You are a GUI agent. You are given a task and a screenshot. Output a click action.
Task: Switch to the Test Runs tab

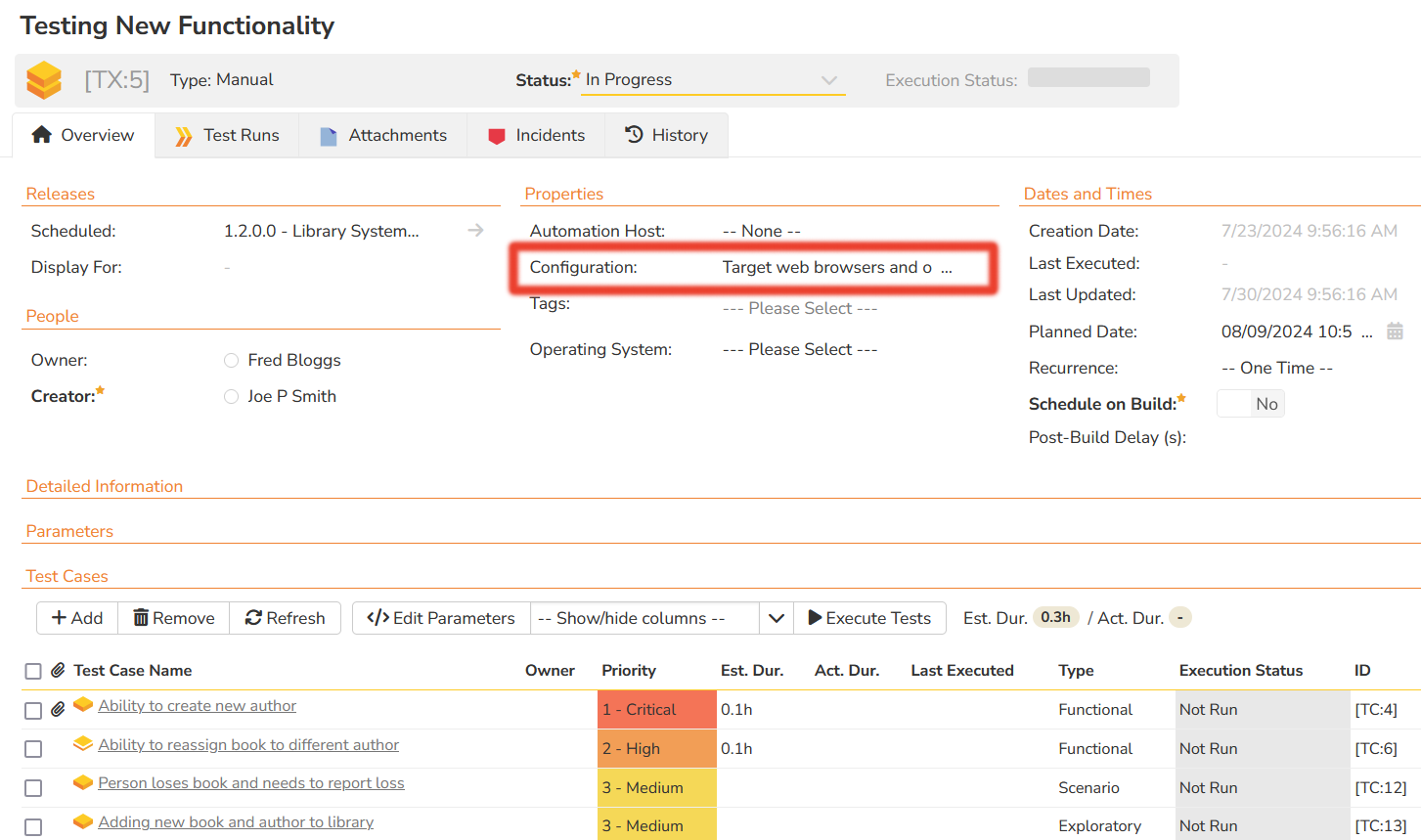pos(227,135)
